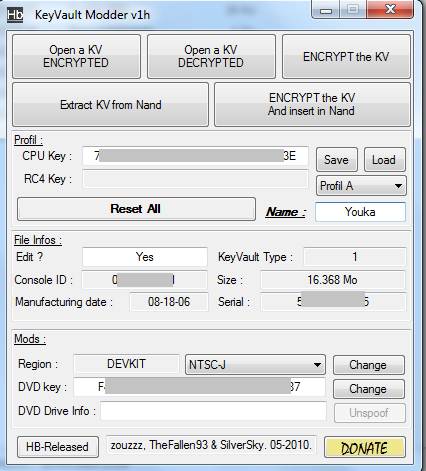Expand the Profil A dropdown
The image size is (426, 471).
(x=361, y=186)
